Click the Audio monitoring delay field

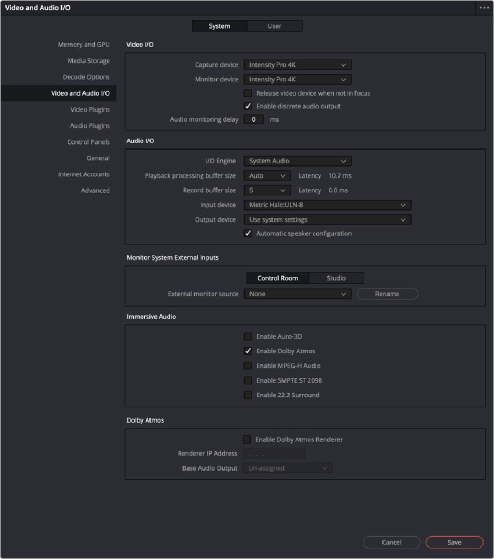pos(254,119)
